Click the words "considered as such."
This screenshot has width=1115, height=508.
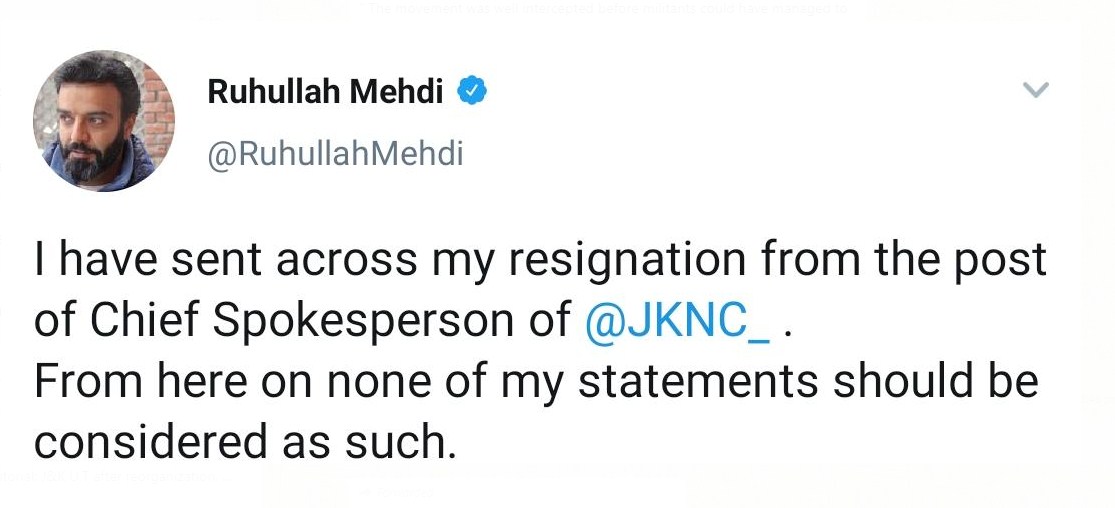(x=244, y=442)
